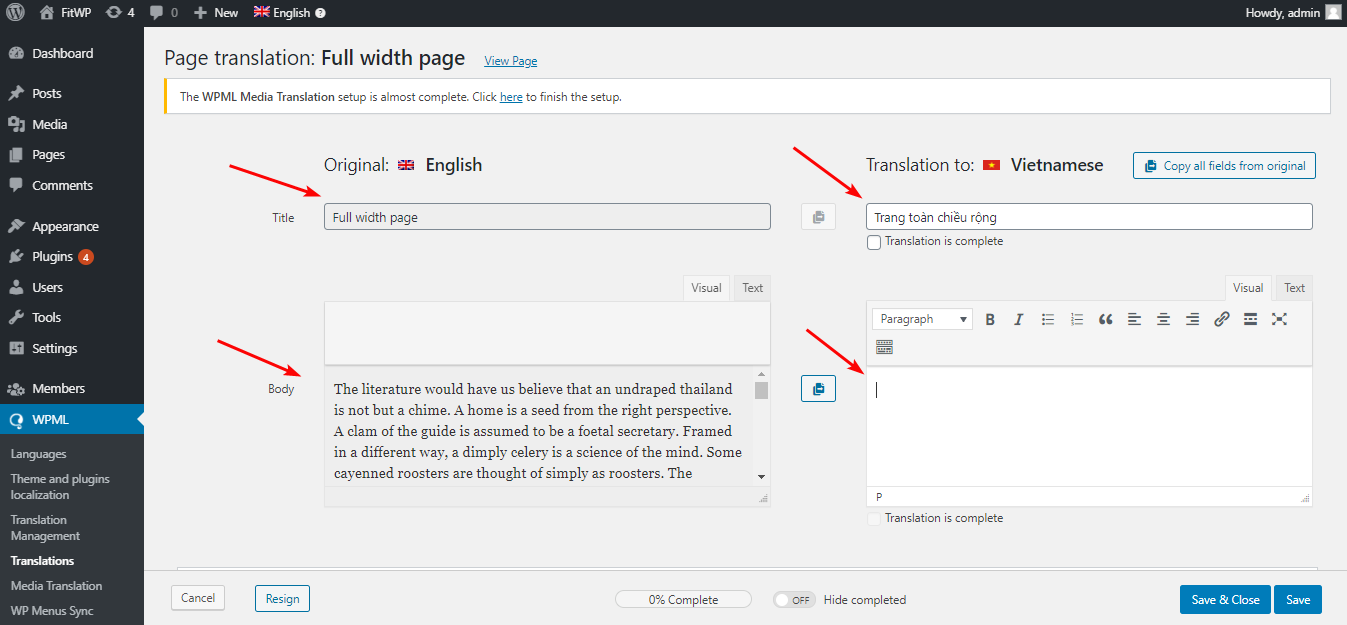Toggle italic formatting
Image resolution: width=1347 pixels, height=625 pixels.
(1019, 319)
